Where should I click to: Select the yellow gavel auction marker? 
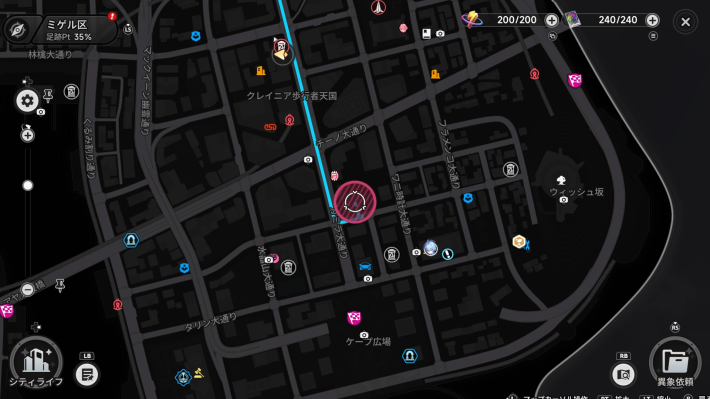[x=199, y=373]
